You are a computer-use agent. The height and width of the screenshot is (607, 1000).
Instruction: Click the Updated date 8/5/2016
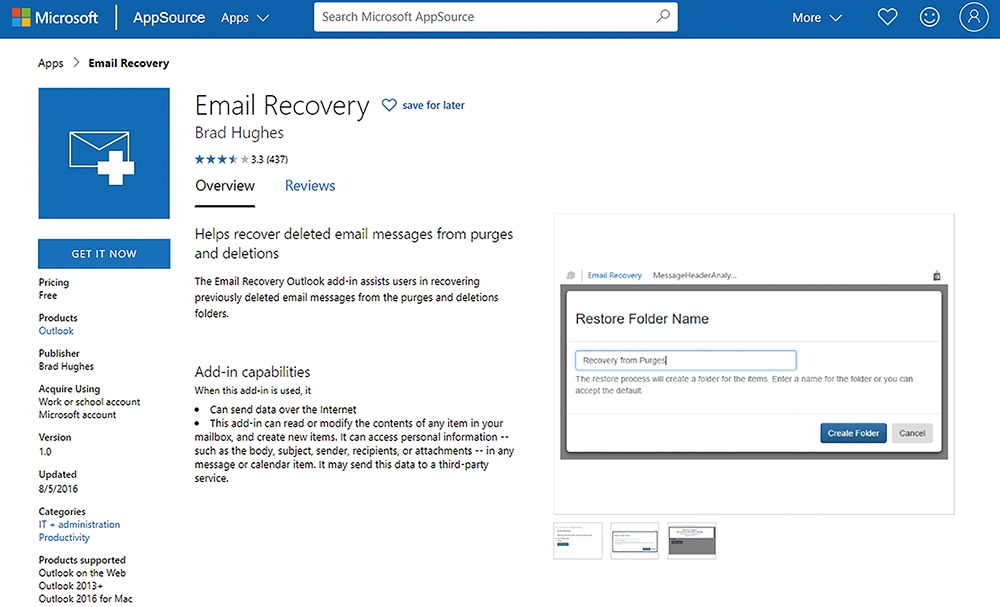pyautogui.click(x=58, y=489)
